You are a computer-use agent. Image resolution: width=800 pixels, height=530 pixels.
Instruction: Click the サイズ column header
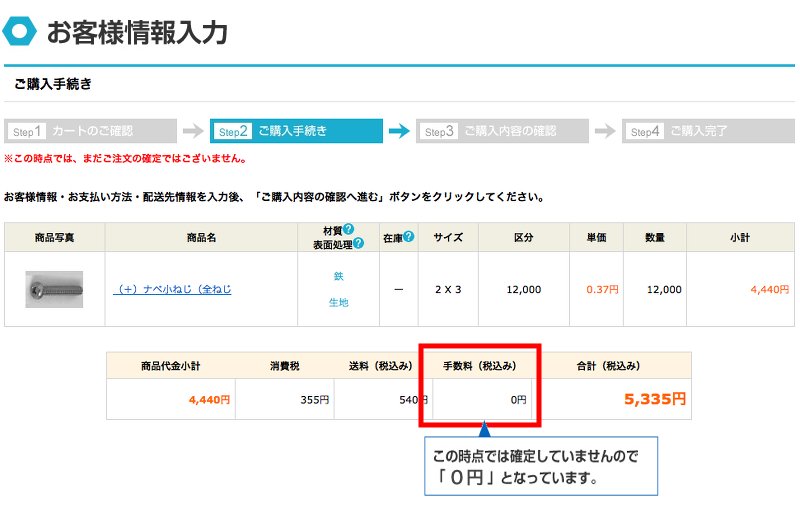pos(448,237)
